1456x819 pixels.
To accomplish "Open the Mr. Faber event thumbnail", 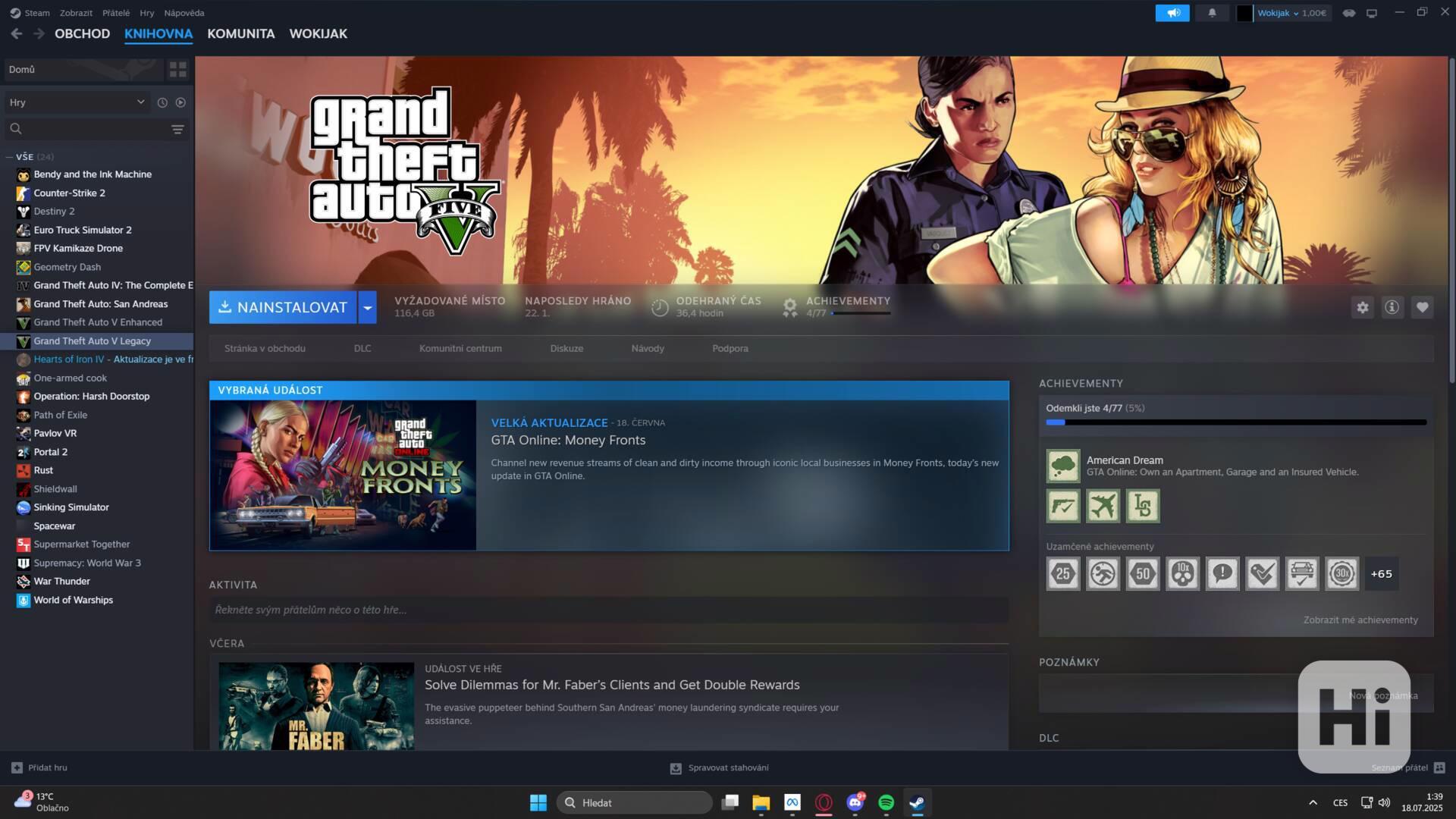I will (x=316, y=707).
